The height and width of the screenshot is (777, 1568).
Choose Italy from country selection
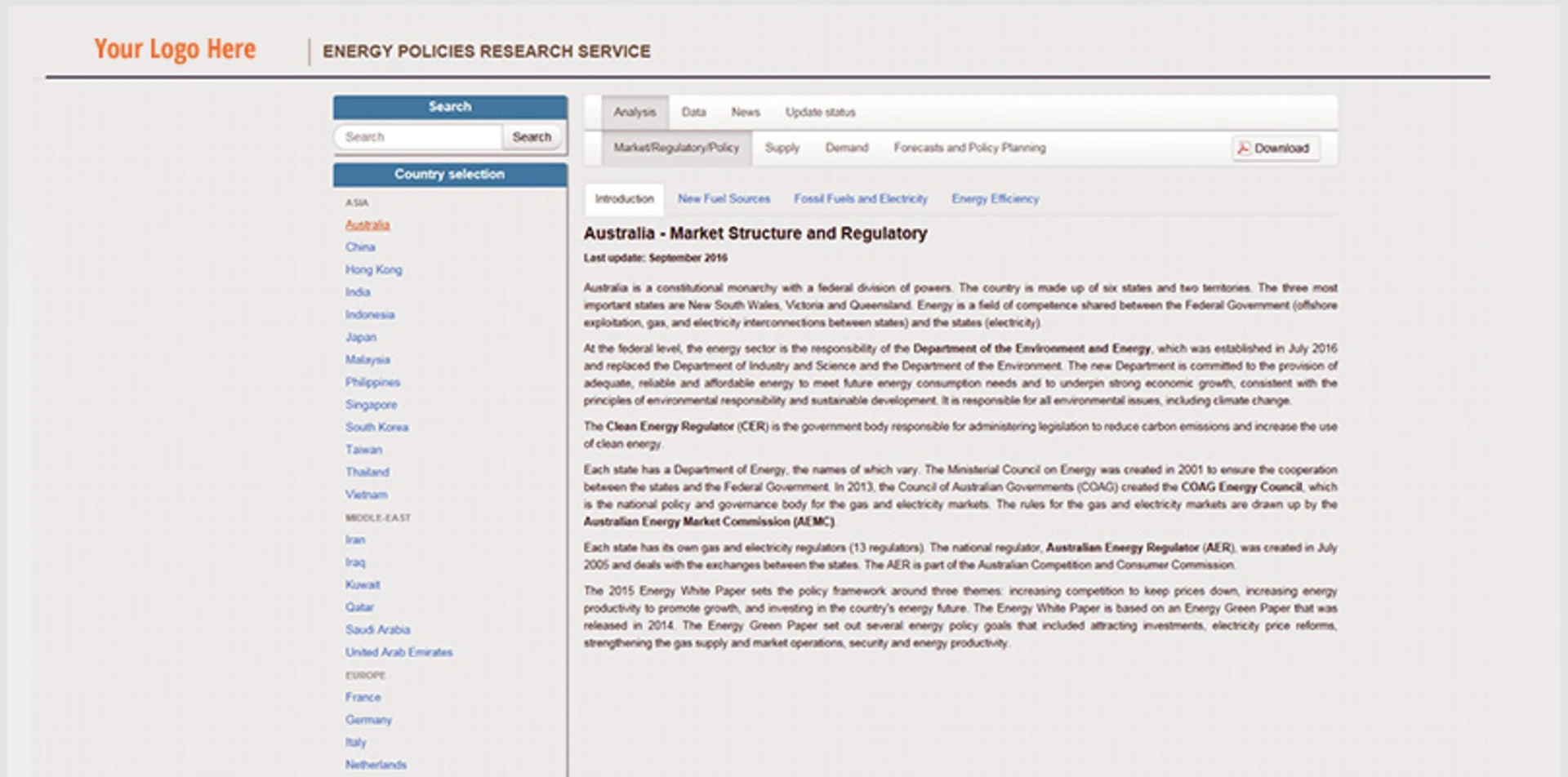(355, 742)
